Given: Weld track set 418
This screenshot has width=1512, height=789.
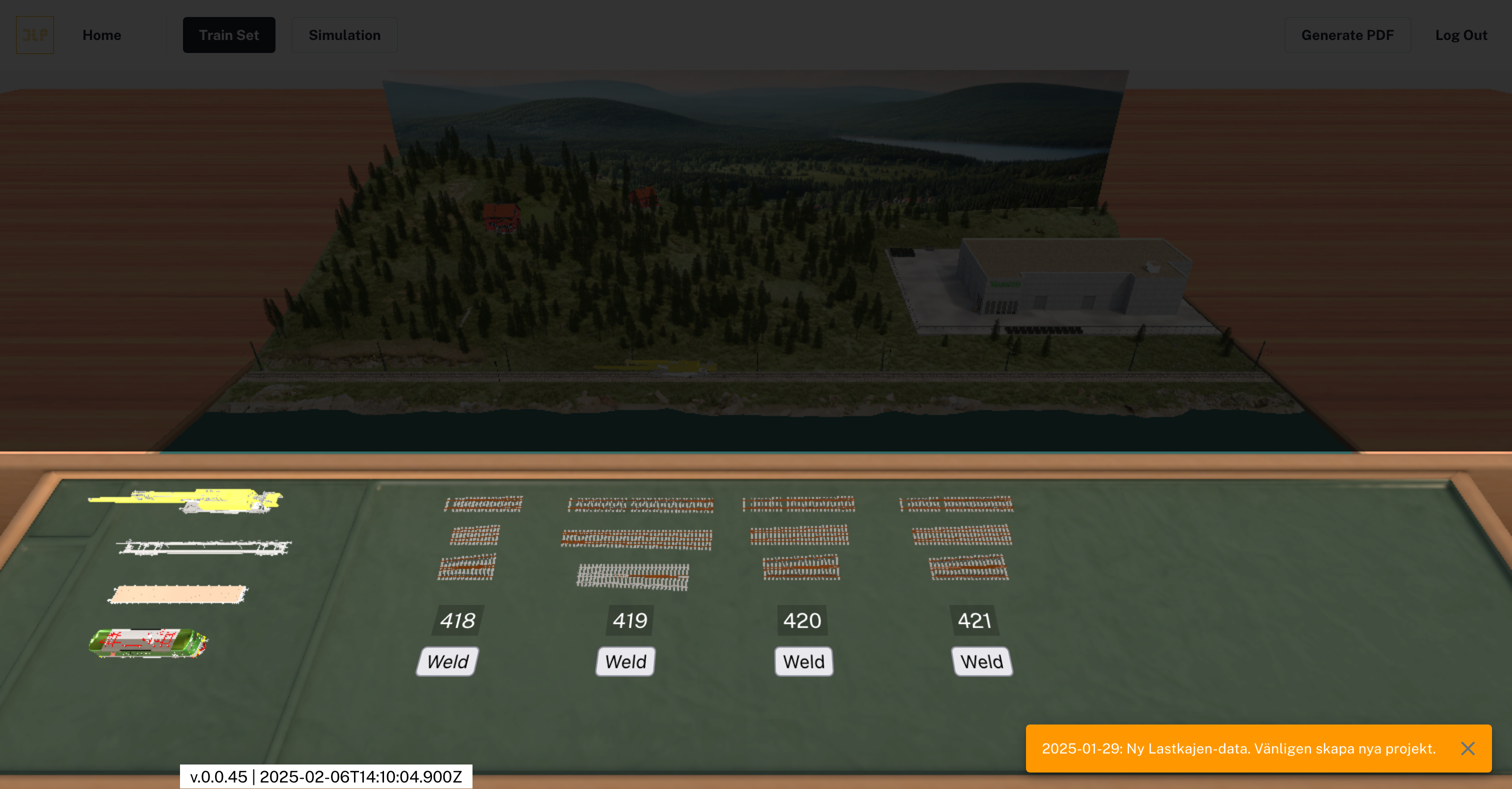Looking at the screenshot, I should (448, 661).
